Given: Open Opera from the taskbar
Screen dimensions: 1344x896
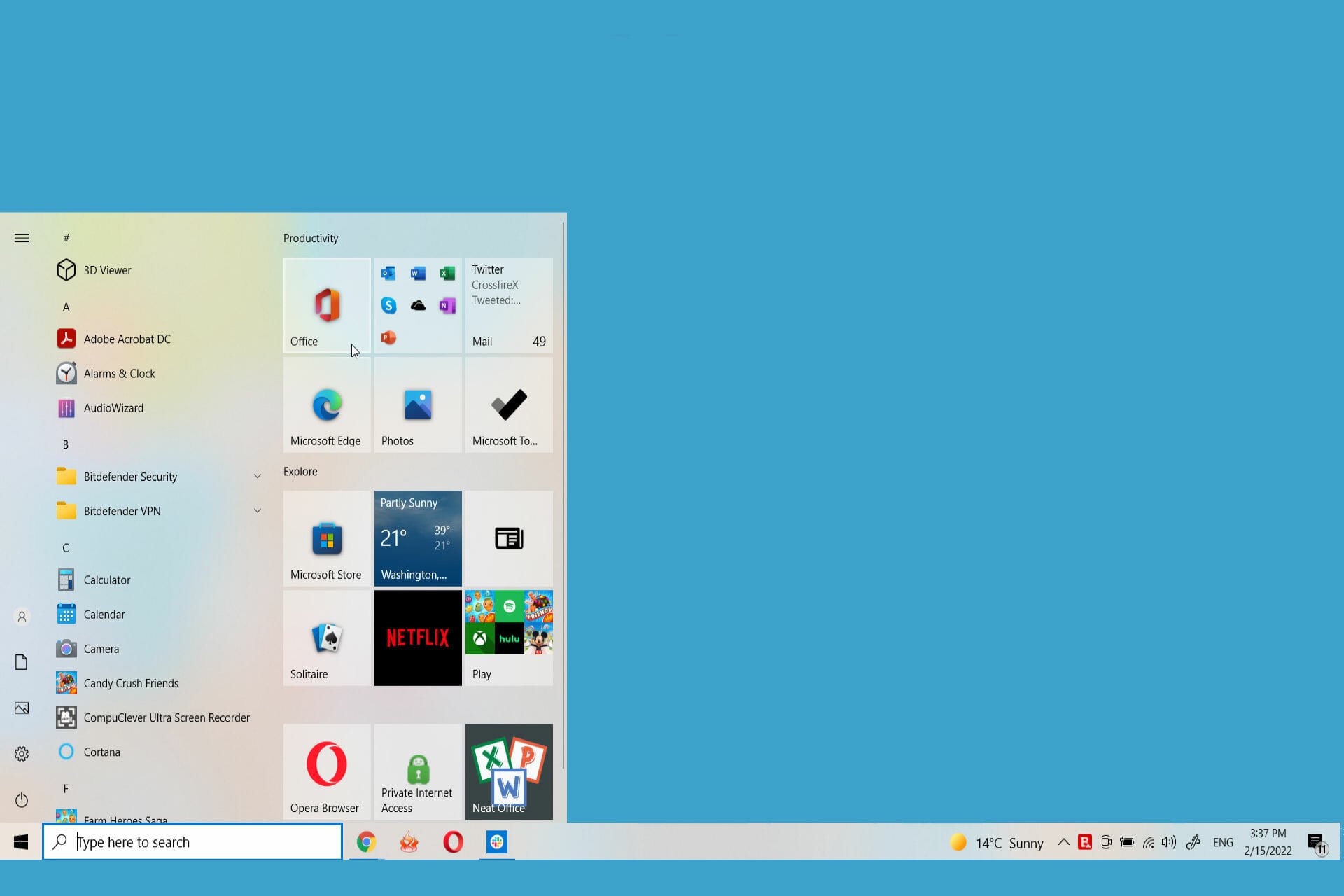Looking at the screenshot, I should [x=453, y=841].
